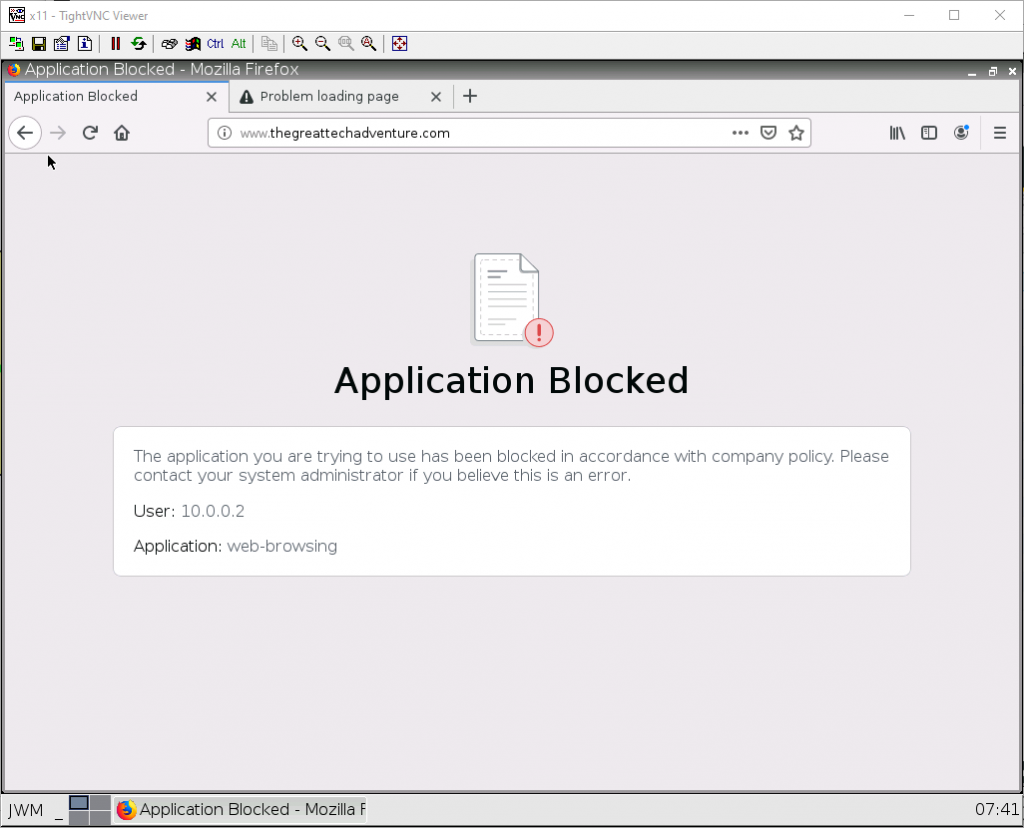Screen dimensions: 1024x828
Task: Click the tracking protection shield icon
Action: point(768,132)
